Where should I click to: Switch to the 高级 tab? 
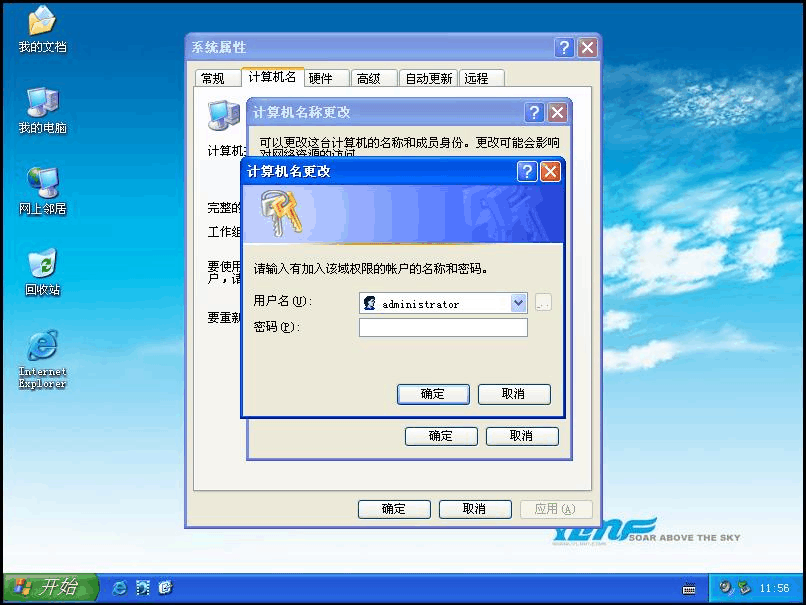(x=369, y=79)
